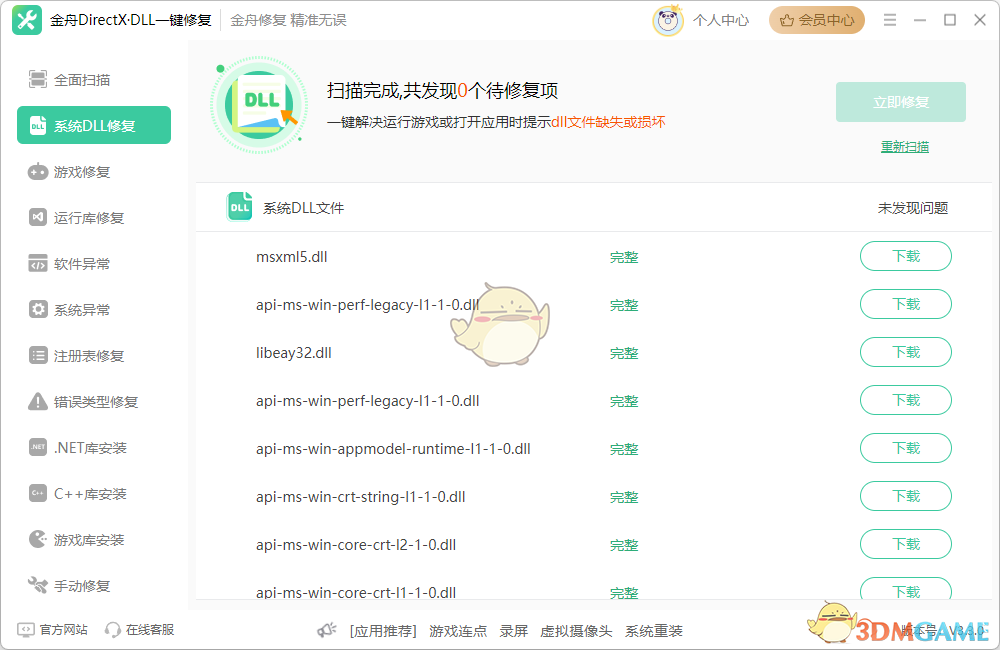Click the 未发现问题 status text
Image resolution: width=1000 pixels, height=650 pixels.
point(913,208)
